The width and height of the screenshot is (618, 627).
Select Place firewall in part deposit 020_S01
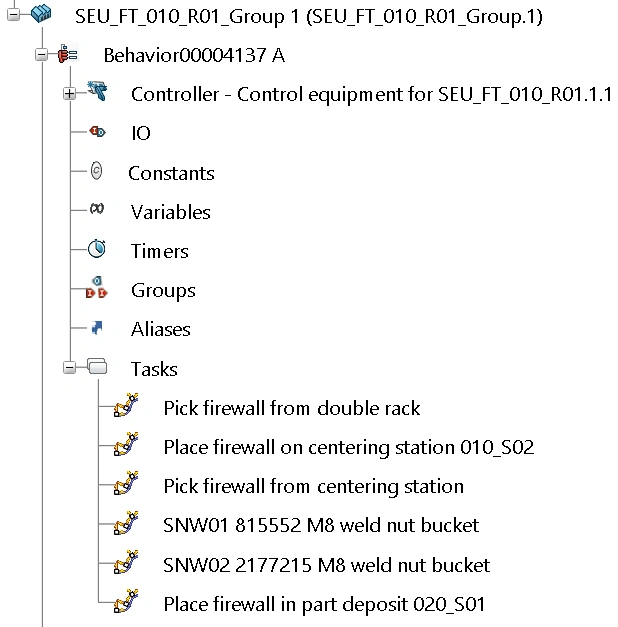324,604
